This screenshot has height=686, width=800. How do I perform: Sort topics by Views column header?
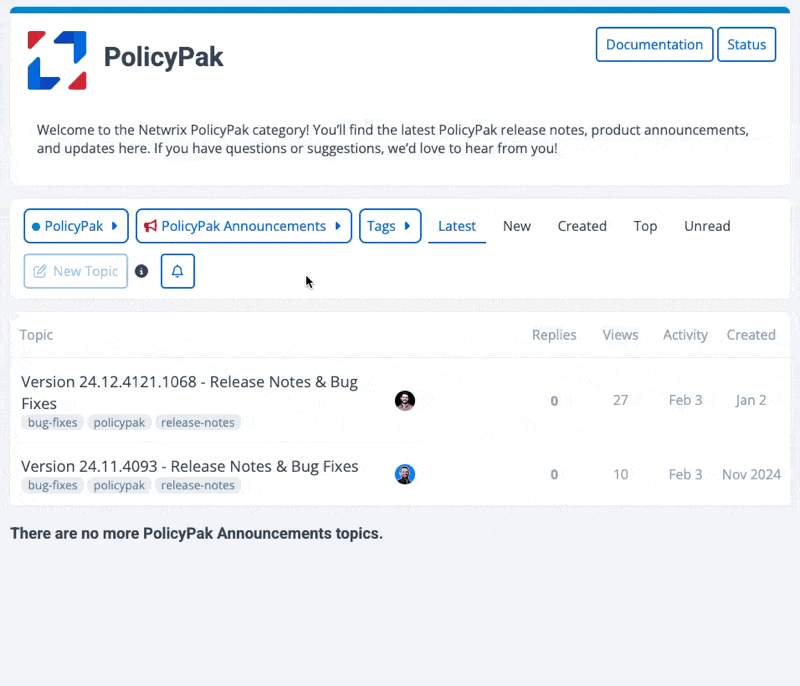pos(620,335)
